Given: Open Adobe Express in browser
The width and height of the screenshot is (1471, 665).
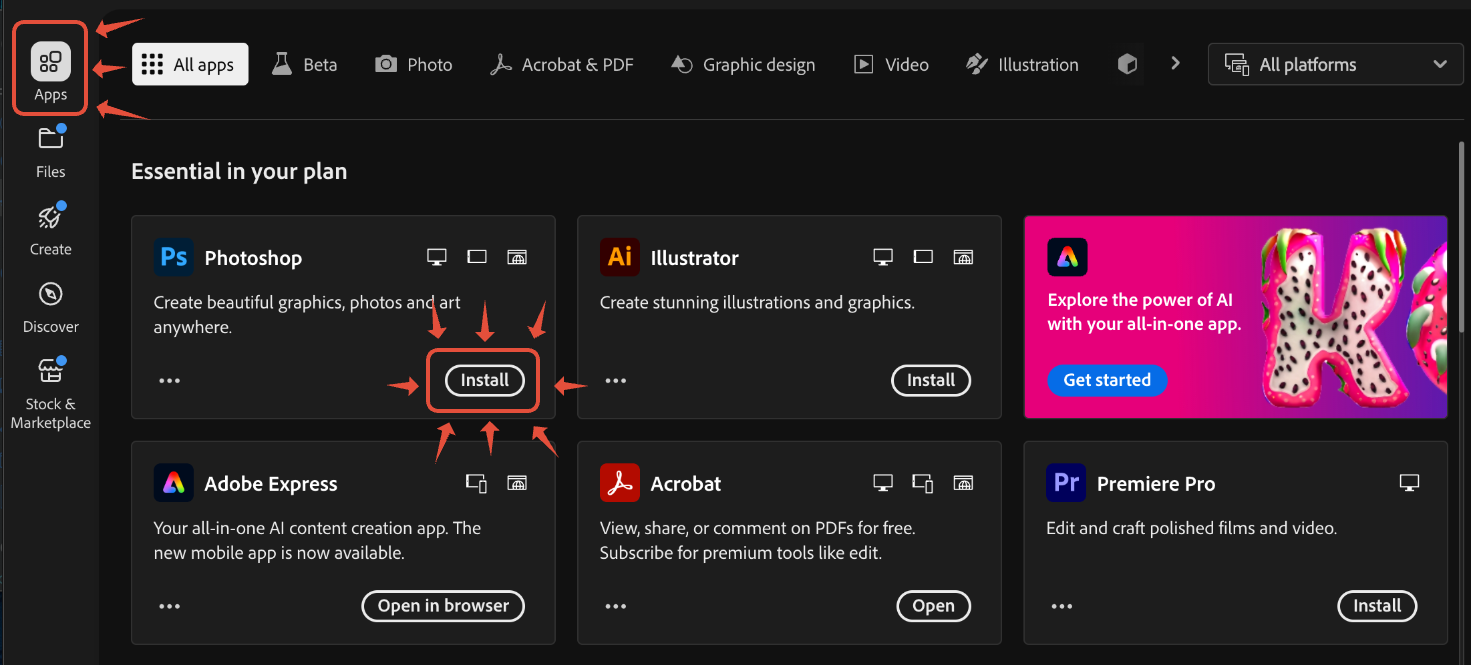Looking at the screenshot, I should coord(443,605).
